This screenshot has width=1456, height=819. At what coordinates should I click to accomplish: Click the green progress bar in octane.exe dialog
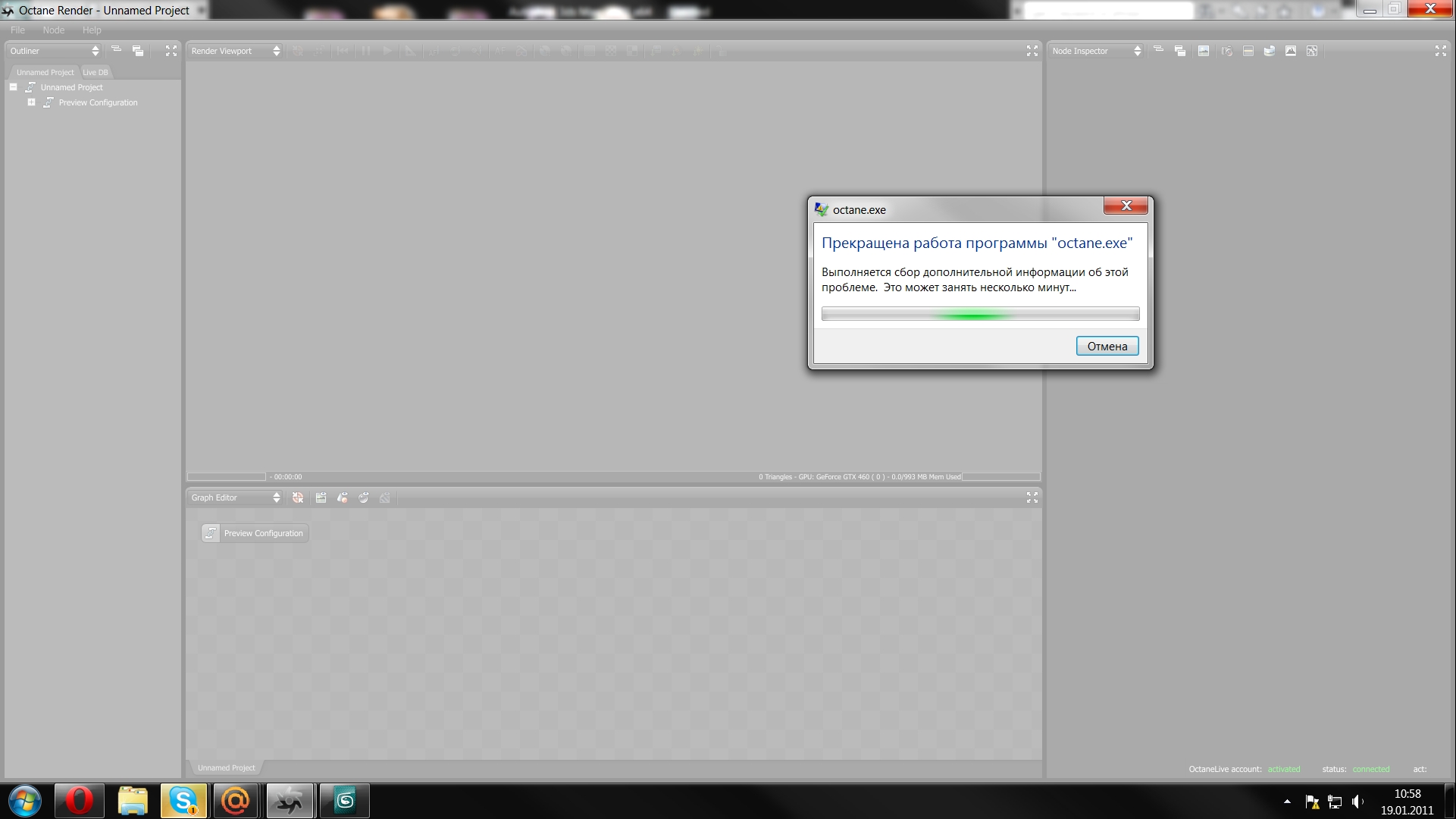[980, 314]
